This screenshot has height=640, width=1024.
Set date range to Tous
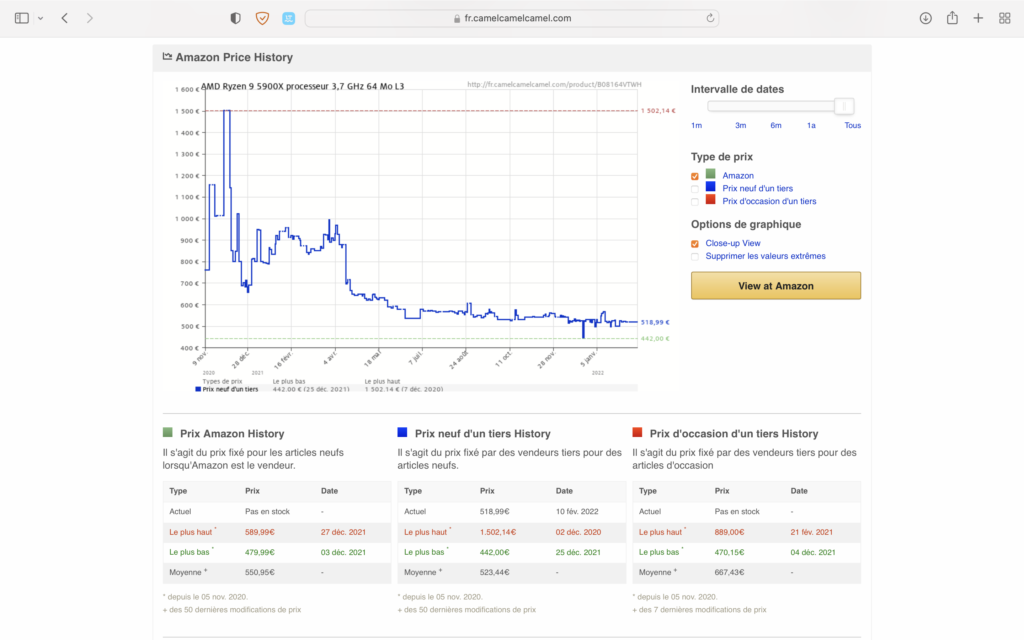click(x=852, y=125)
